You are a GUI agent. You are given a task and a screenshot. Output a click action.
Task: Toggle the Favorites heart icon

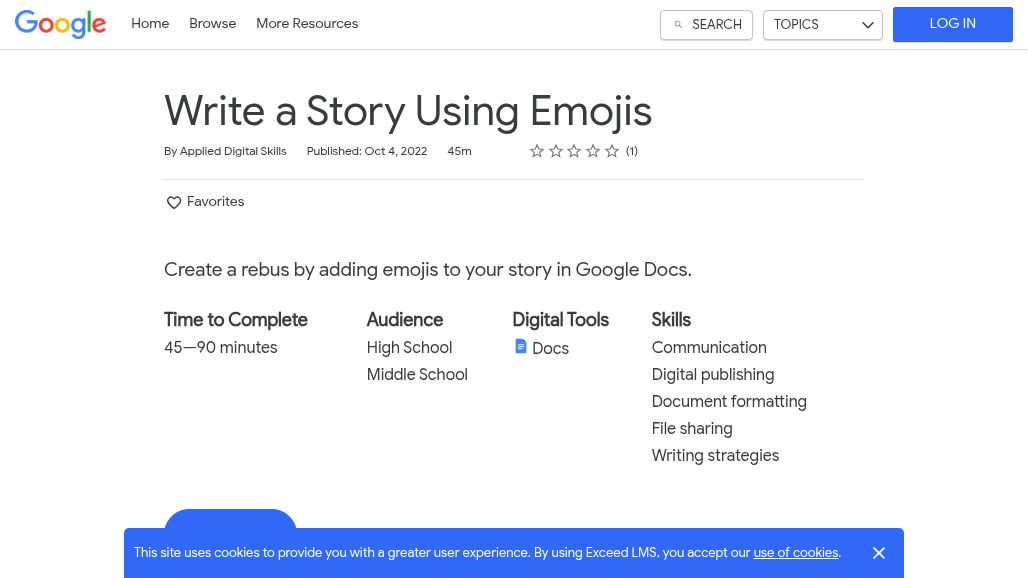tap(174, 202)
